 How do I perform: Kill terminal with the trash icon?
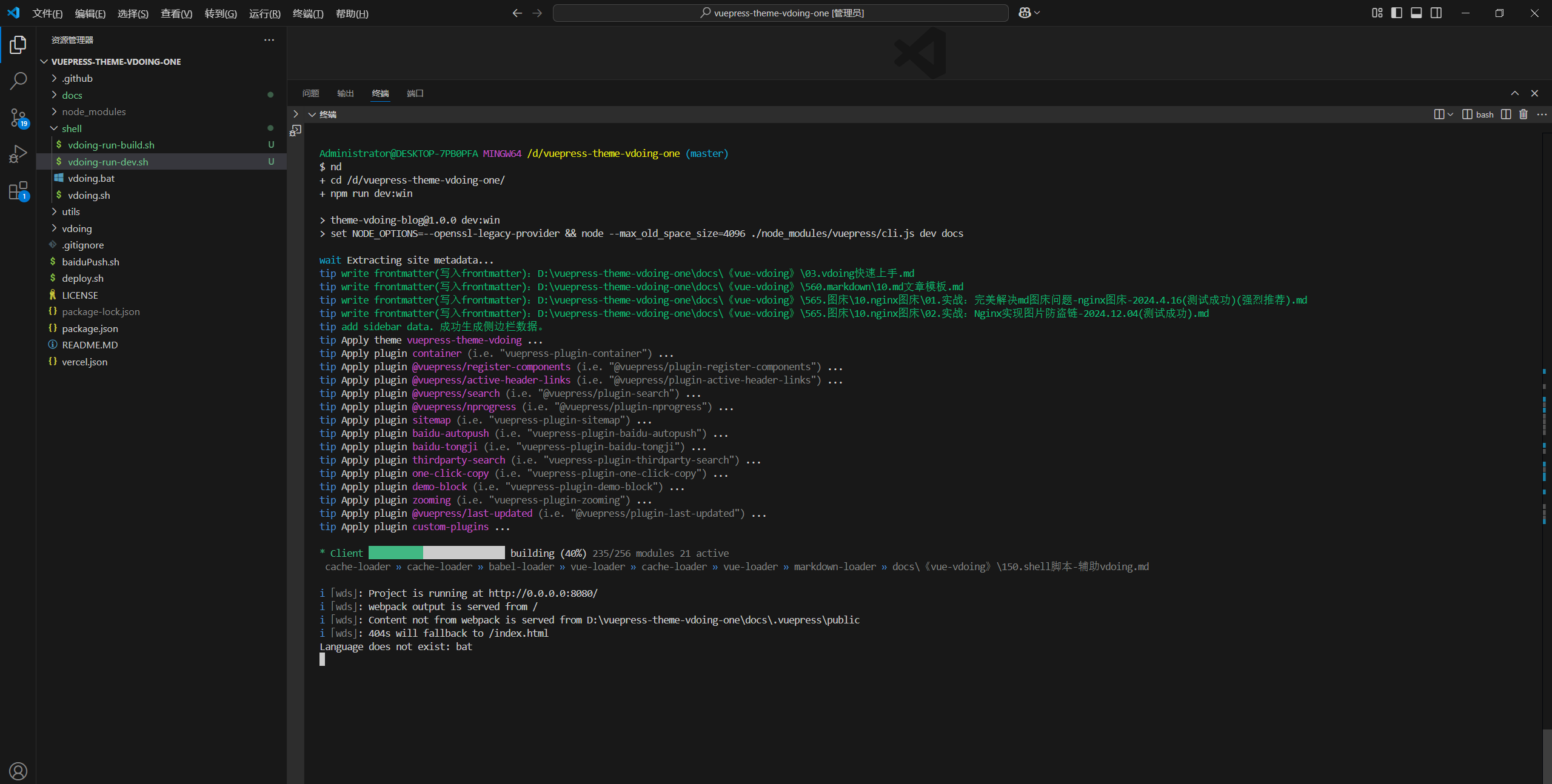tap(1524, 114)
